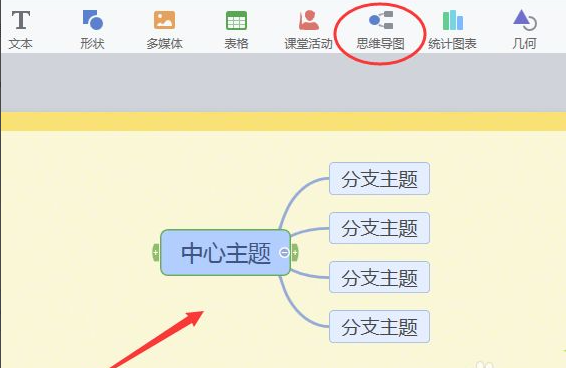The image size is (566, 368).
Task: Open 课堂活动 classroom activities
Action: pos(308,30)
